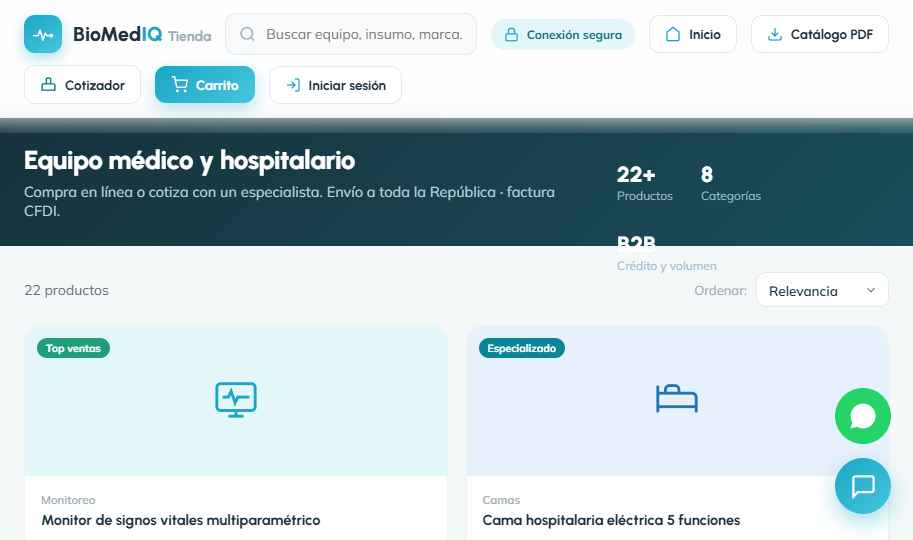Click the login arrow icon beside Iniciar sesión
Image resolution: width=913 pixels, height=540 pixels.
point(293,85)
